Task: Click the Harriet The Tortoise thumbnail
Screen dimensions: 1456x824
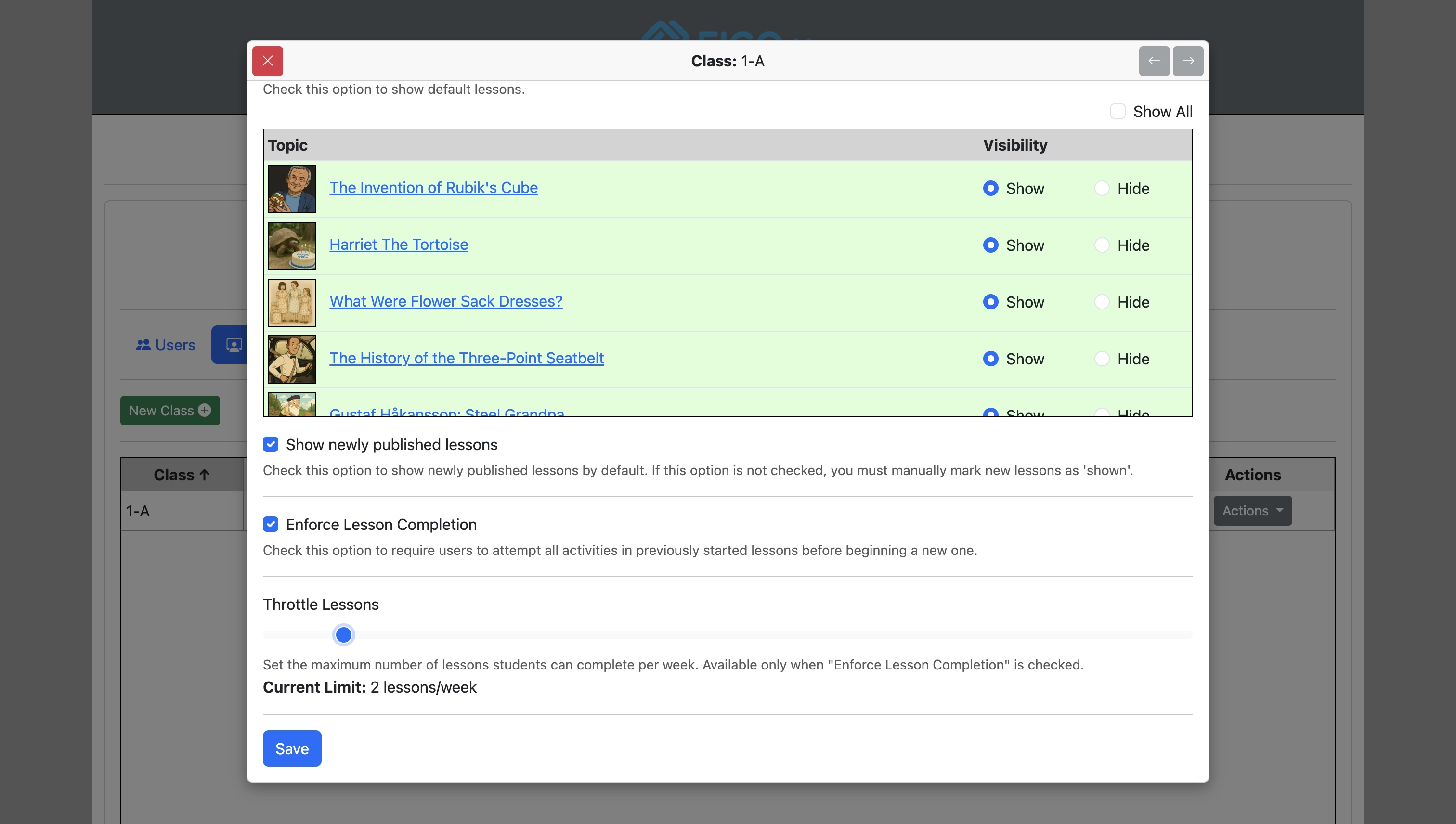Action: 292,245
